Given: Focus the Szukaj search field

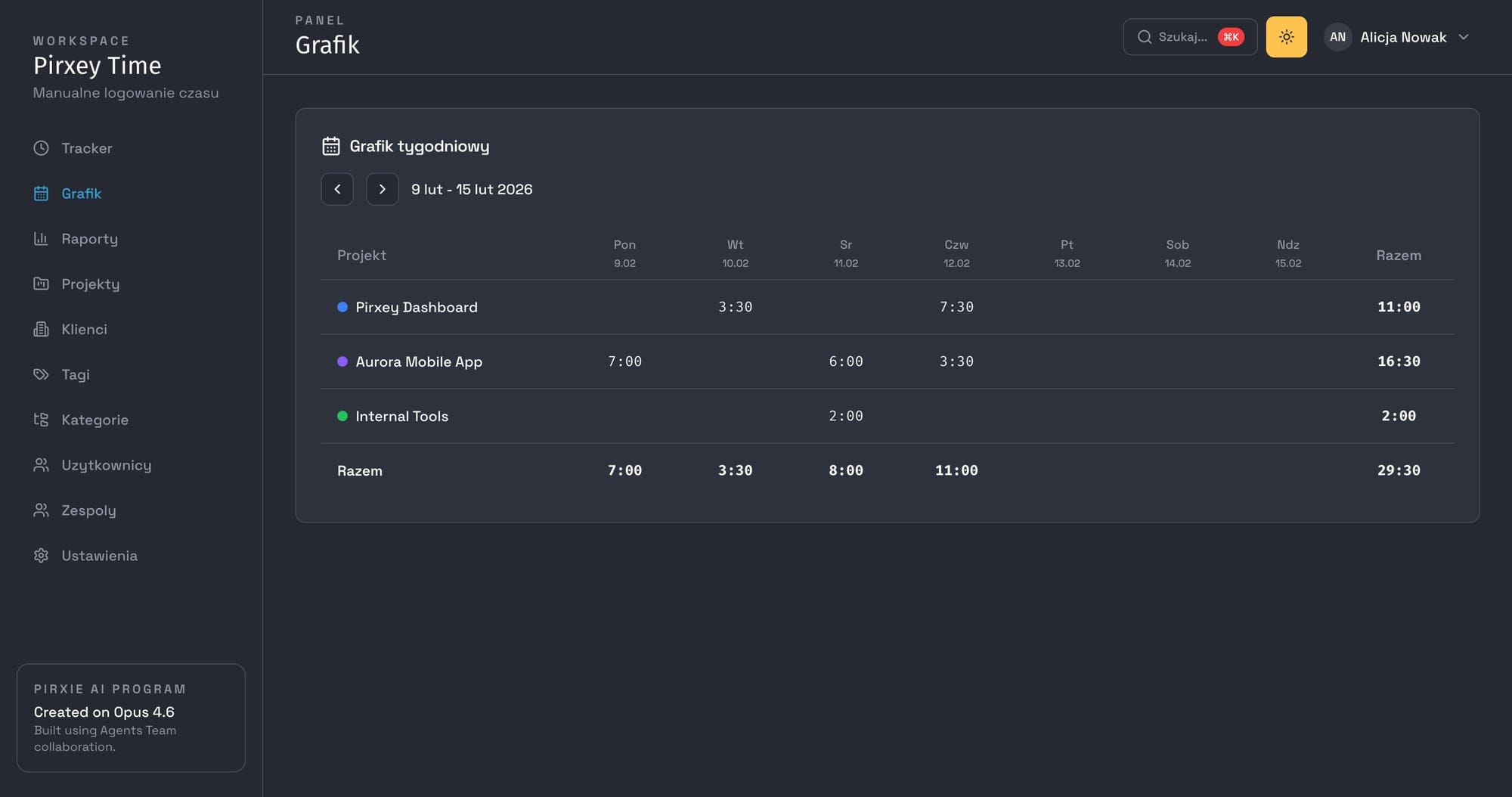Looking at the screenshot, I should click(x=1190, y=37).
